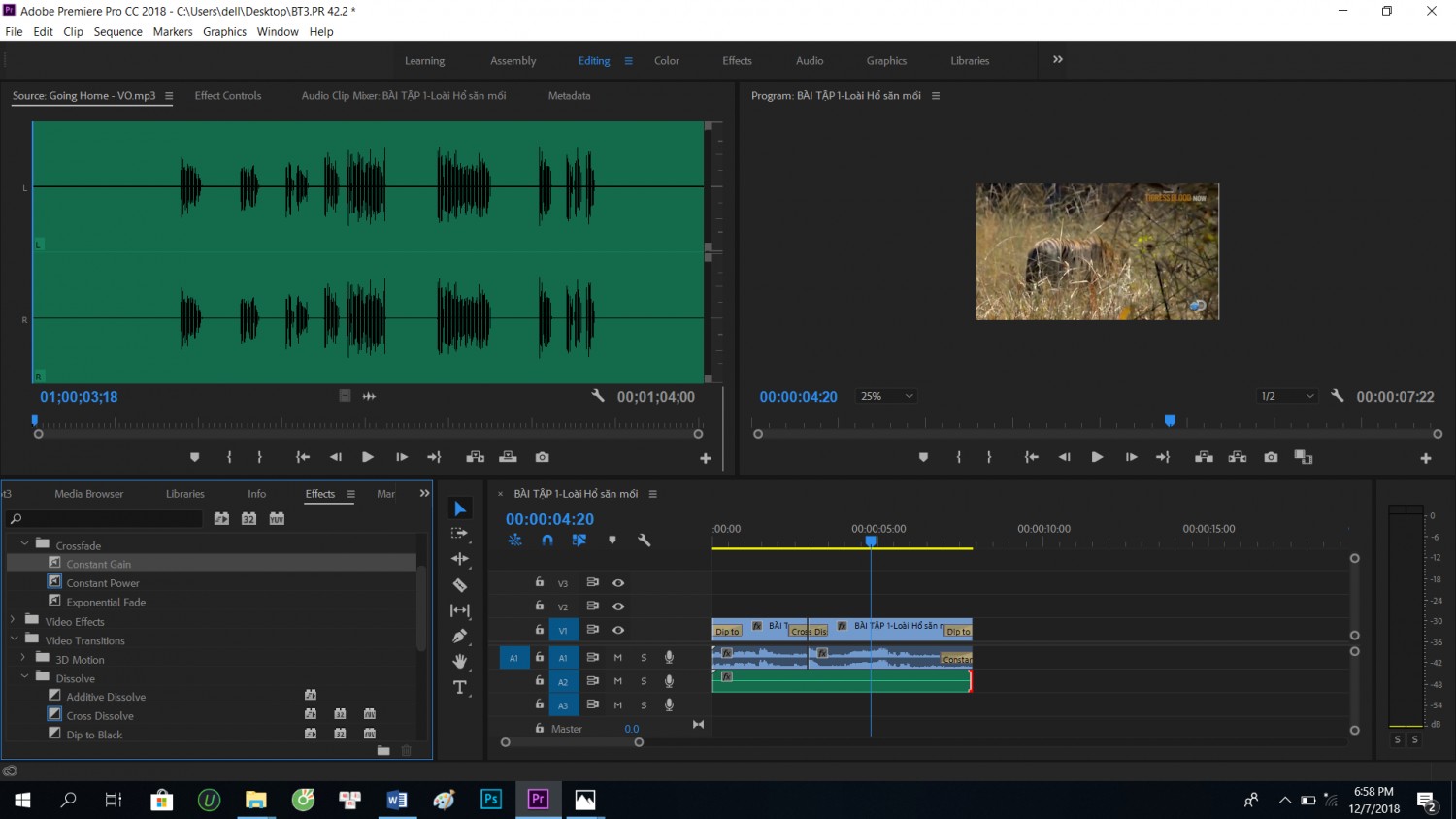Open timeline display settings wrench
The image size is (1456, 819).
pos(644,541)
